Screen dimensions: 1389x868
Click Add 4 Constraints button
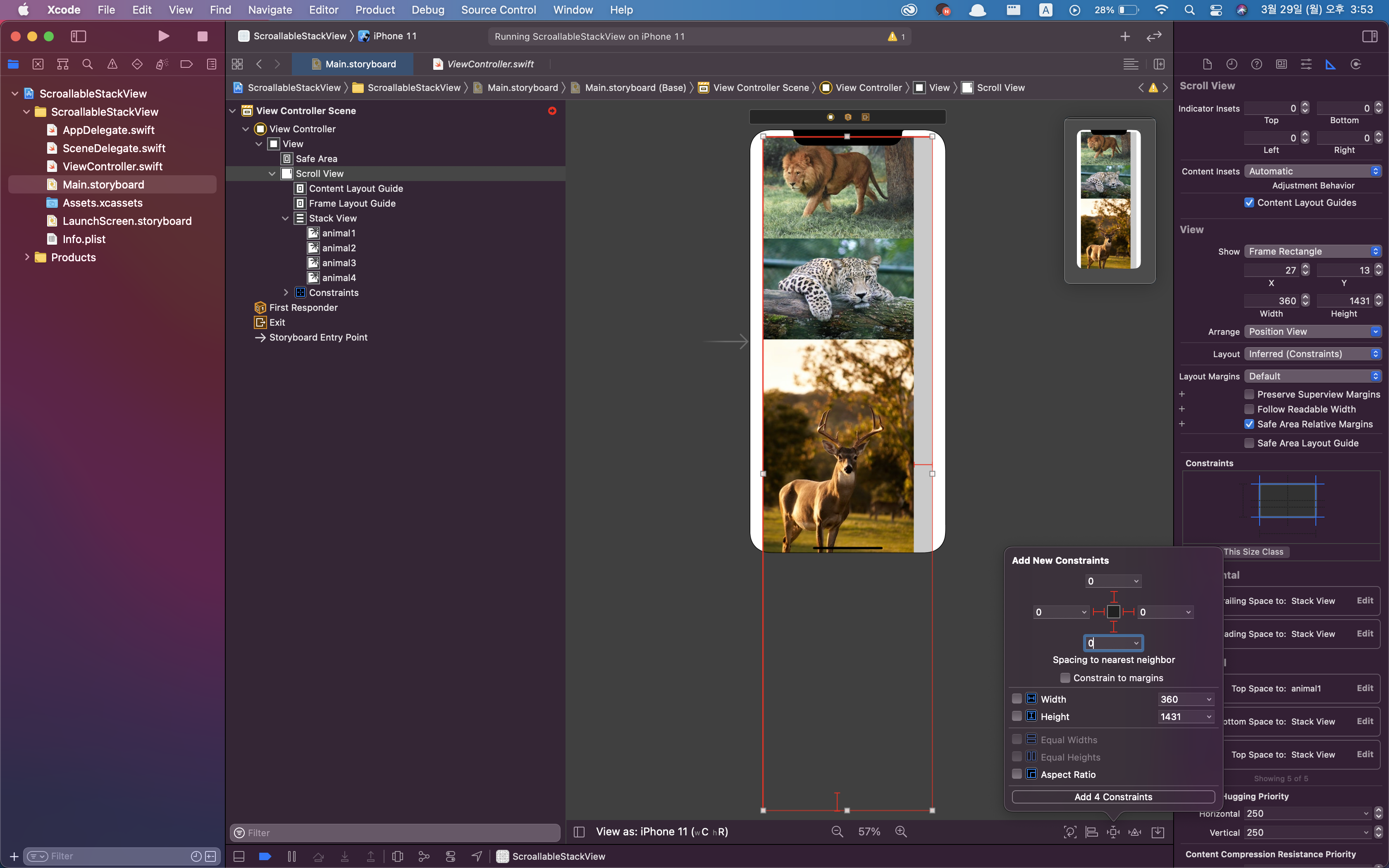pos(1113,797)
